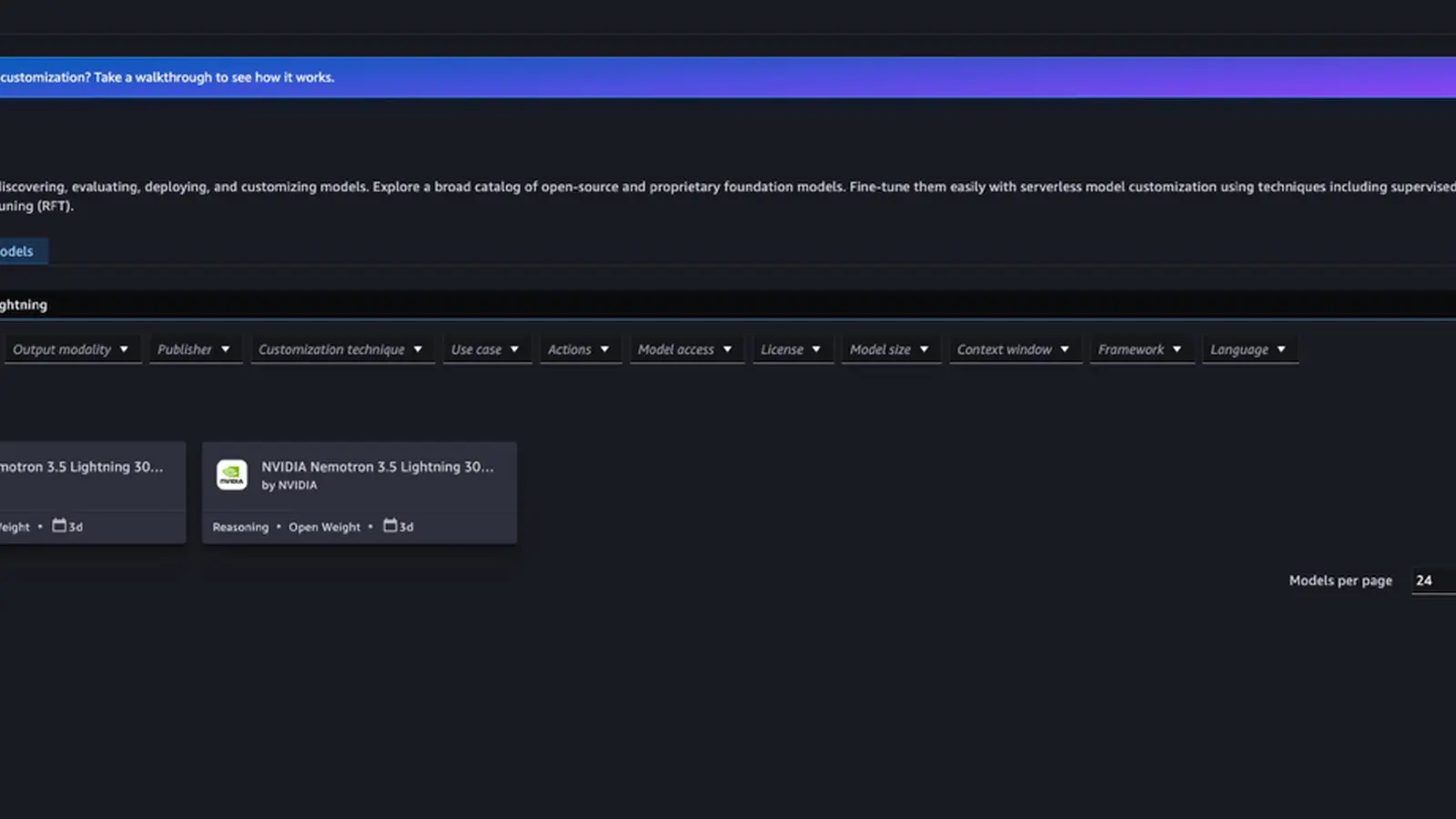This screenshot has height=819, width=1456.
Task: Expand the License filter dropdown
Action: pos(792,349)
